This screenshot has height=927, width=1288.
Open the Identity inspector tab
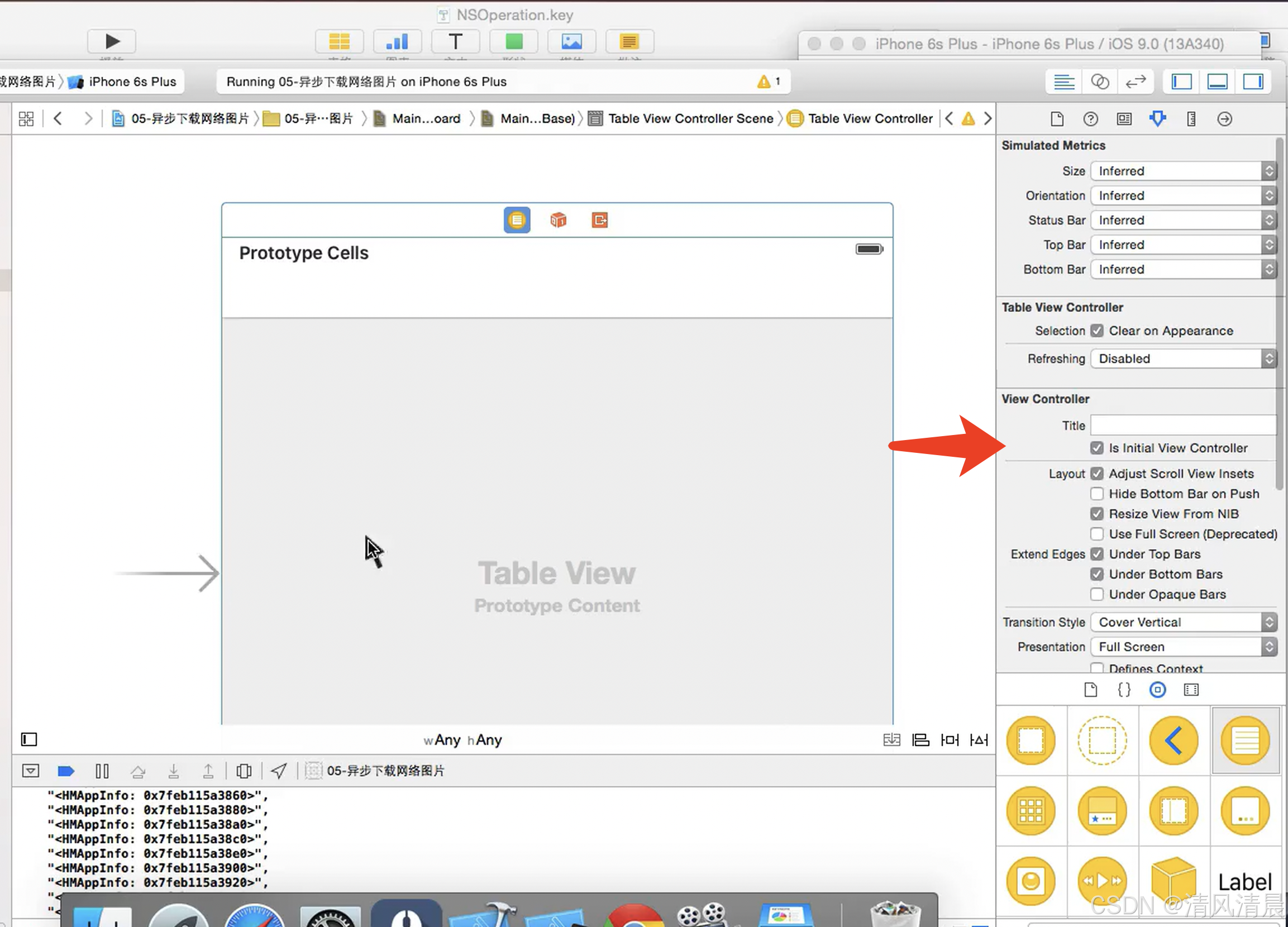(x=1124, y=118)
